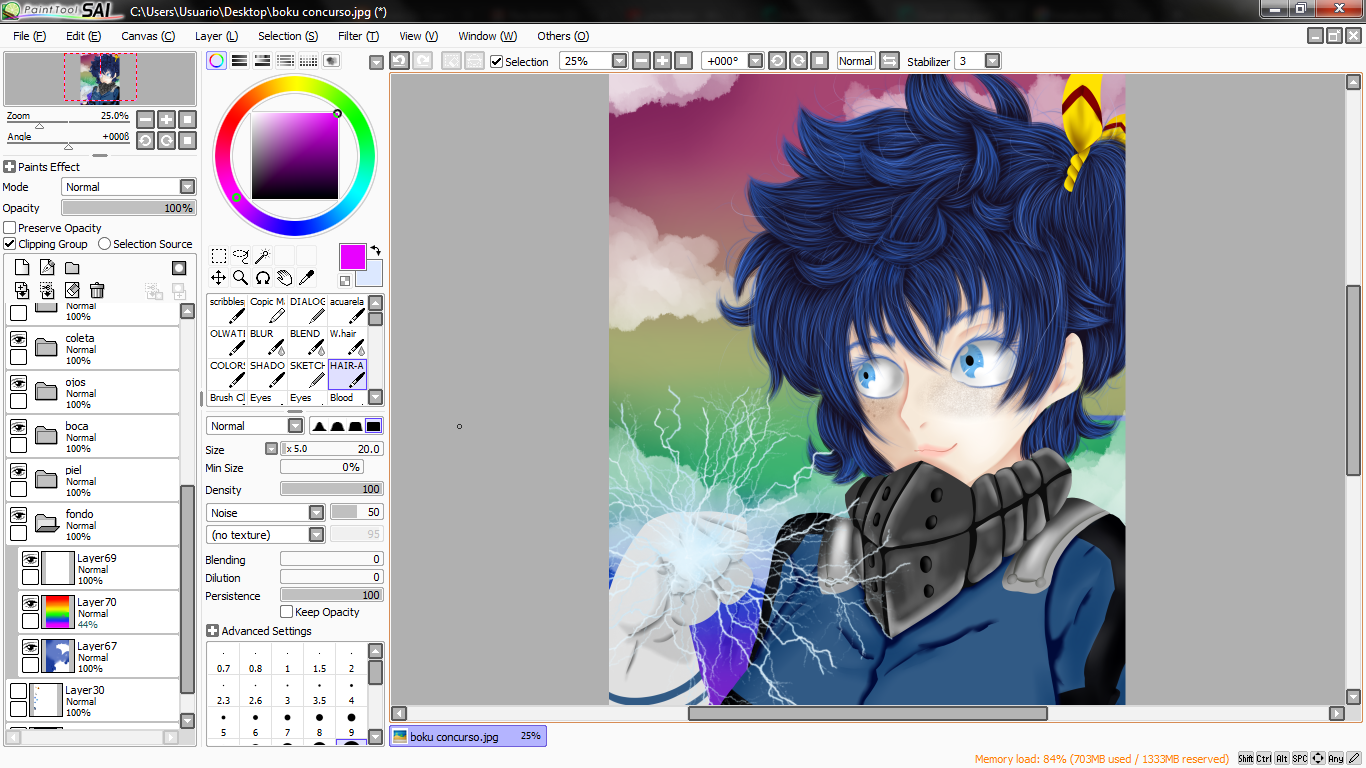Hide Layer70 using its eye icon

click(x=30, y=603)
